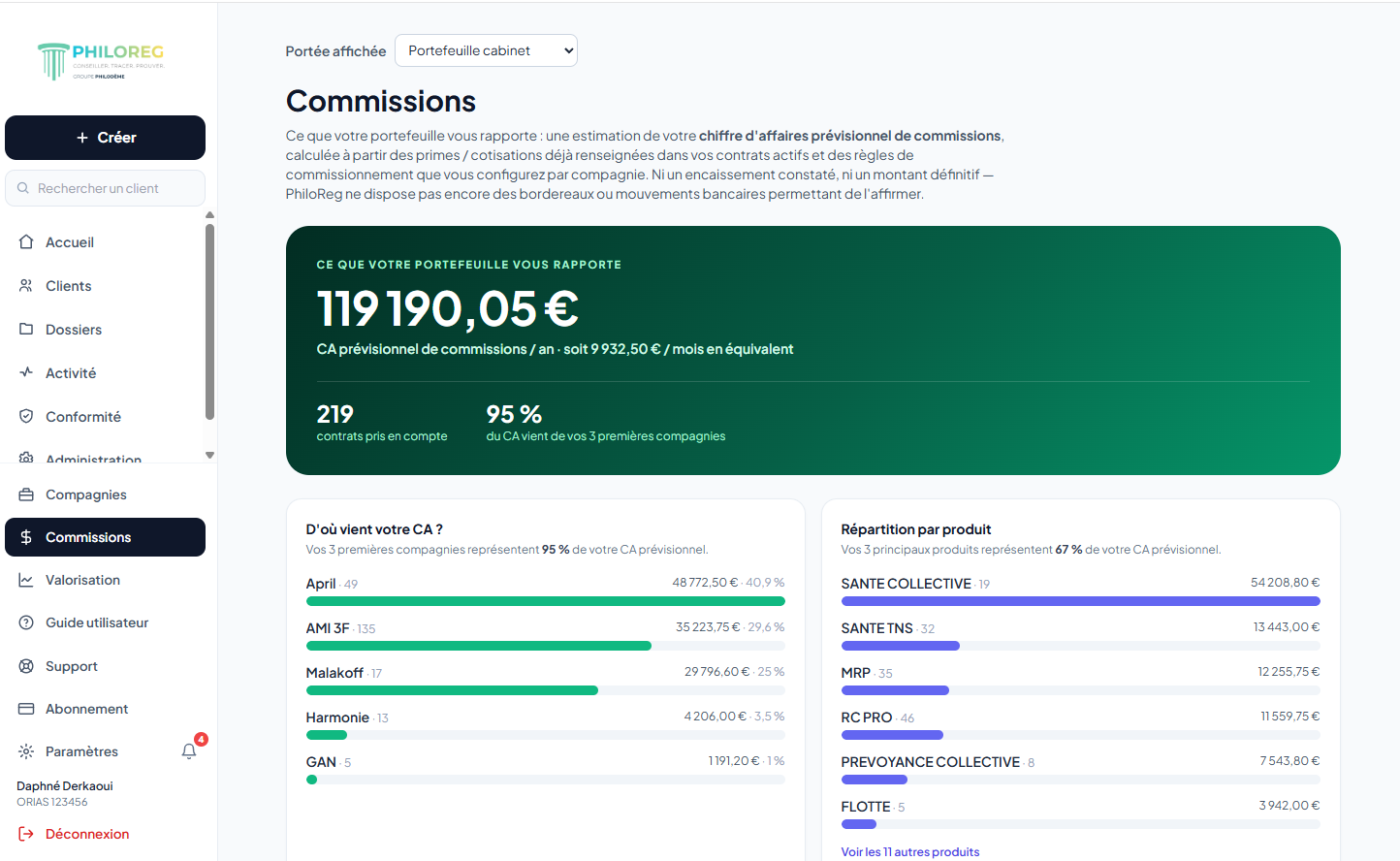Click the sidebar scroll down arrow

209,455
